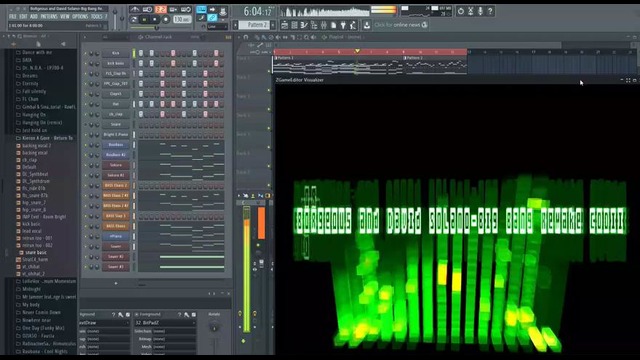Image resolution: width=640 pixels, height=360 pixels.
Task: Open the plugin picker plug icon
Action: tap(343, 25)
